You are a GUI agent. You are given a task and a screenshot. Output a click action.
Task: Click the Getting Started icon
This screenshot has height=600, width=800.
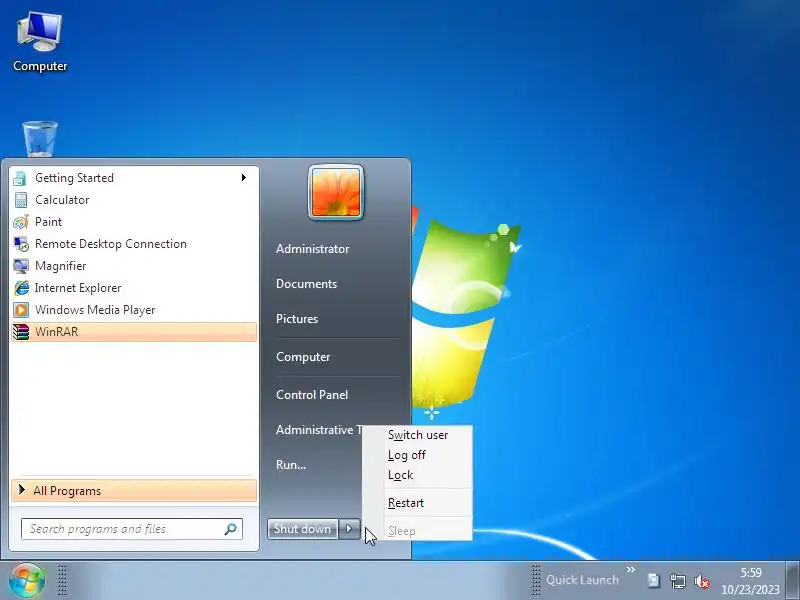(20, 178)
